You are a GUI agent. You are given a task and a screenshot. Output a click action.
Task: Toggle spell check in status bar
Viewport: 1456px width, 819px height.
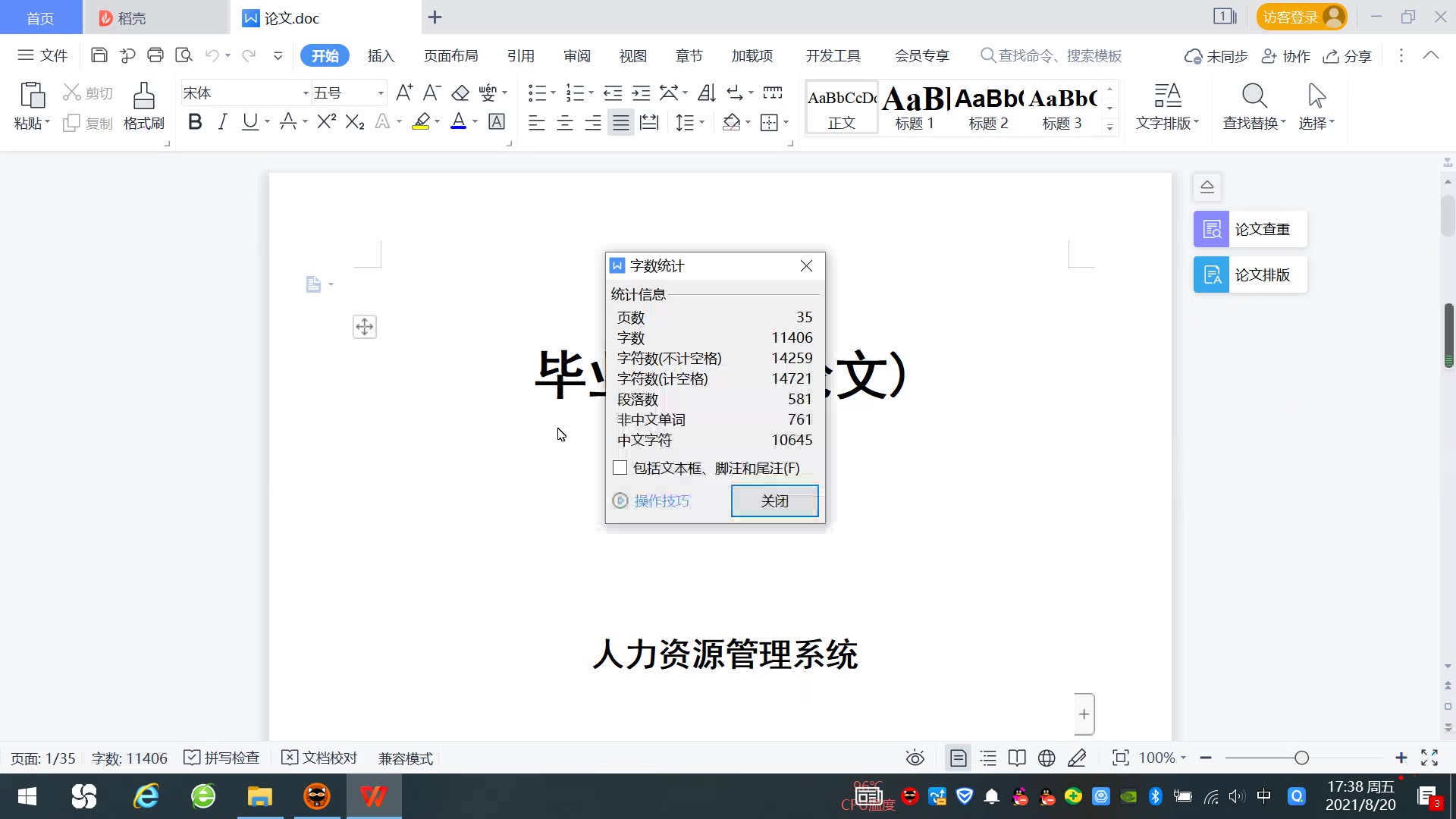(222, 758)
